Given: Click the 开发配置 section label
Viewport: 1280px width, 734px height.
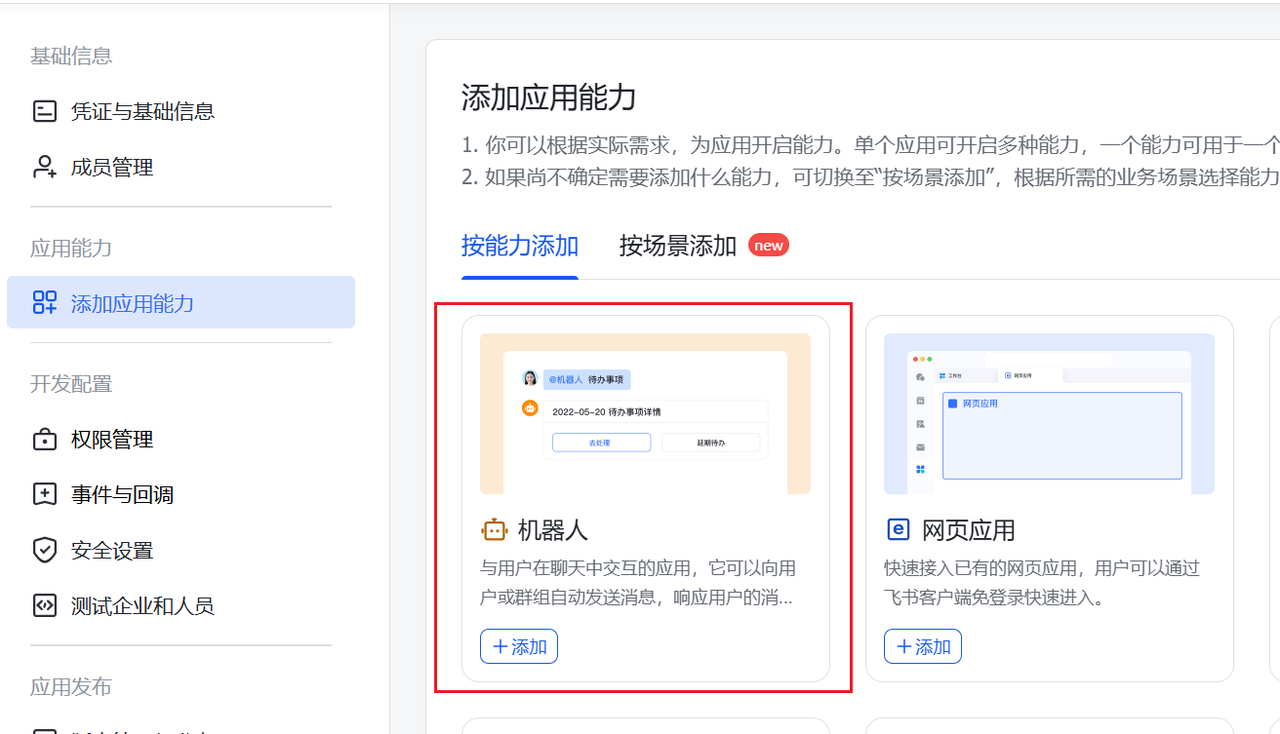Looking at the screenshot, I should tap(71, 384).
